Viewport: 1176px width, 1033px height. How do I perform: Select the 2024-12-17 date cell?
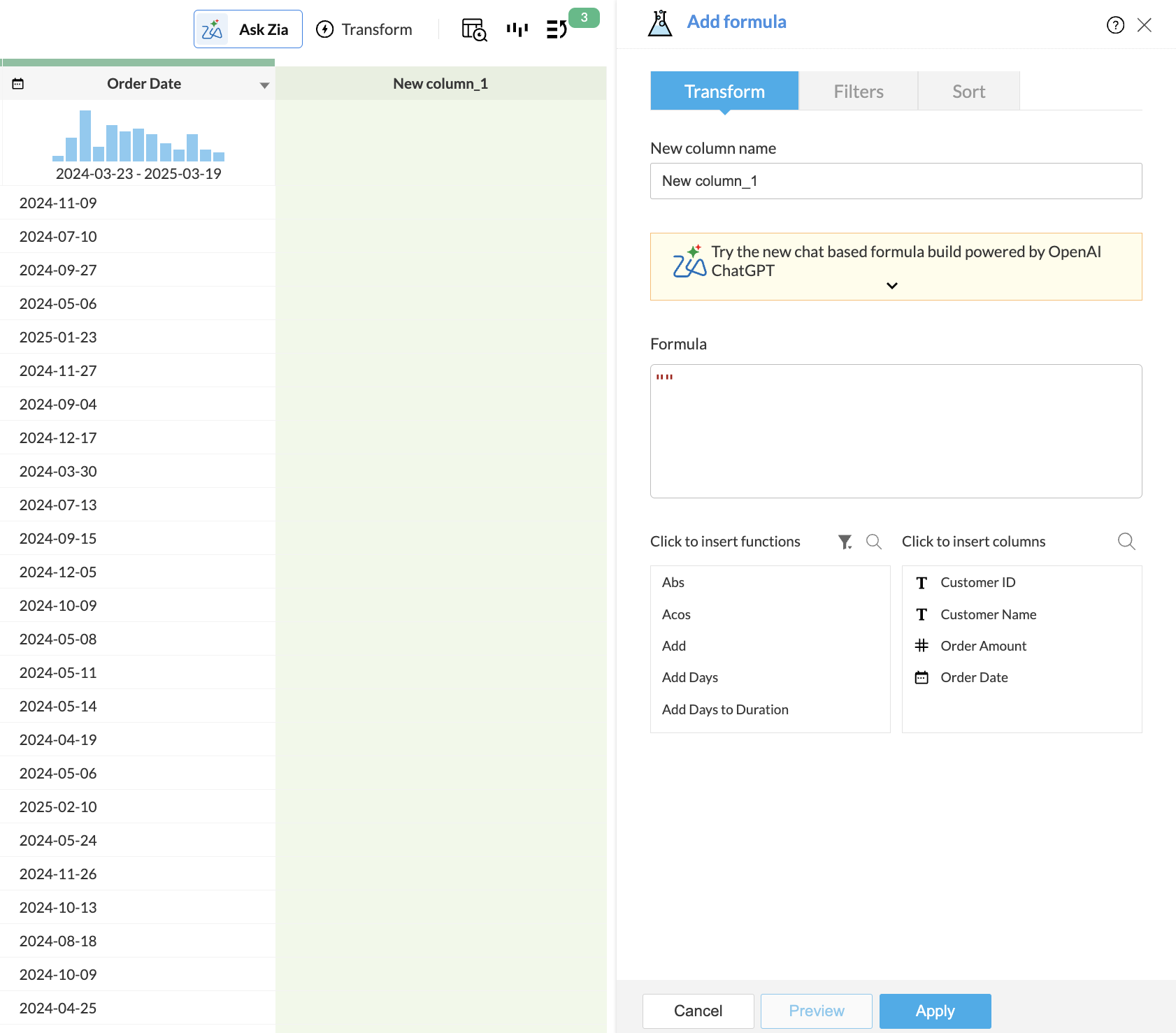coord(138,438)
